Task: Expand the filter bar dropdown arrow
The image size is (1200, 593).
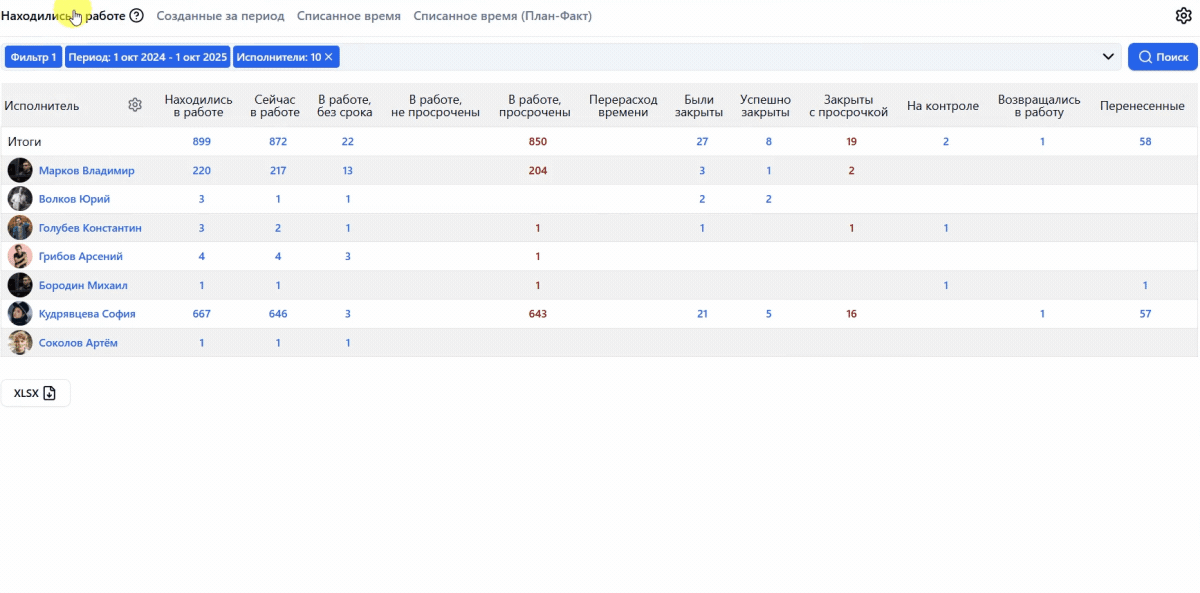Action: (1108, 57)
